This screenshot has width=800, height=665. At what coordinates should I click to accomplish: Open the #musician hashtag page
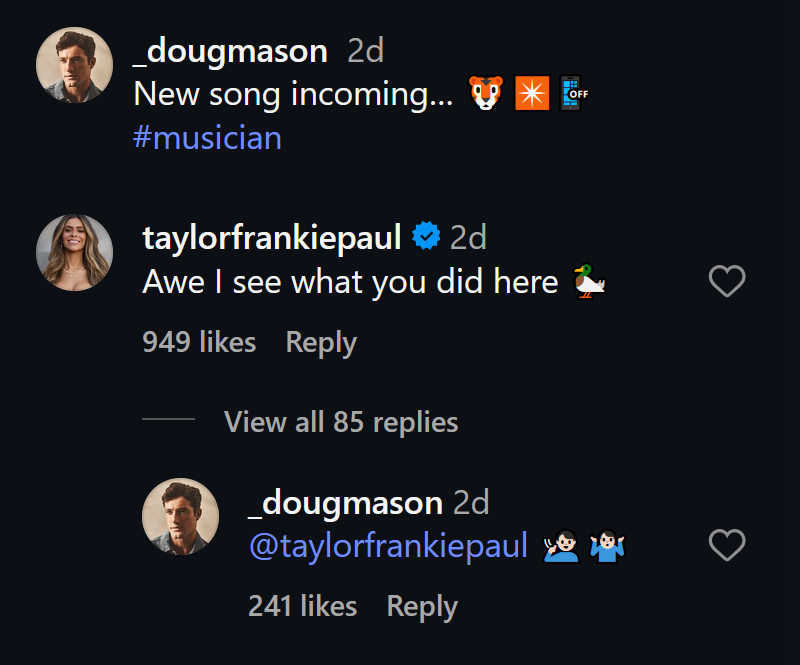[209, 138]
